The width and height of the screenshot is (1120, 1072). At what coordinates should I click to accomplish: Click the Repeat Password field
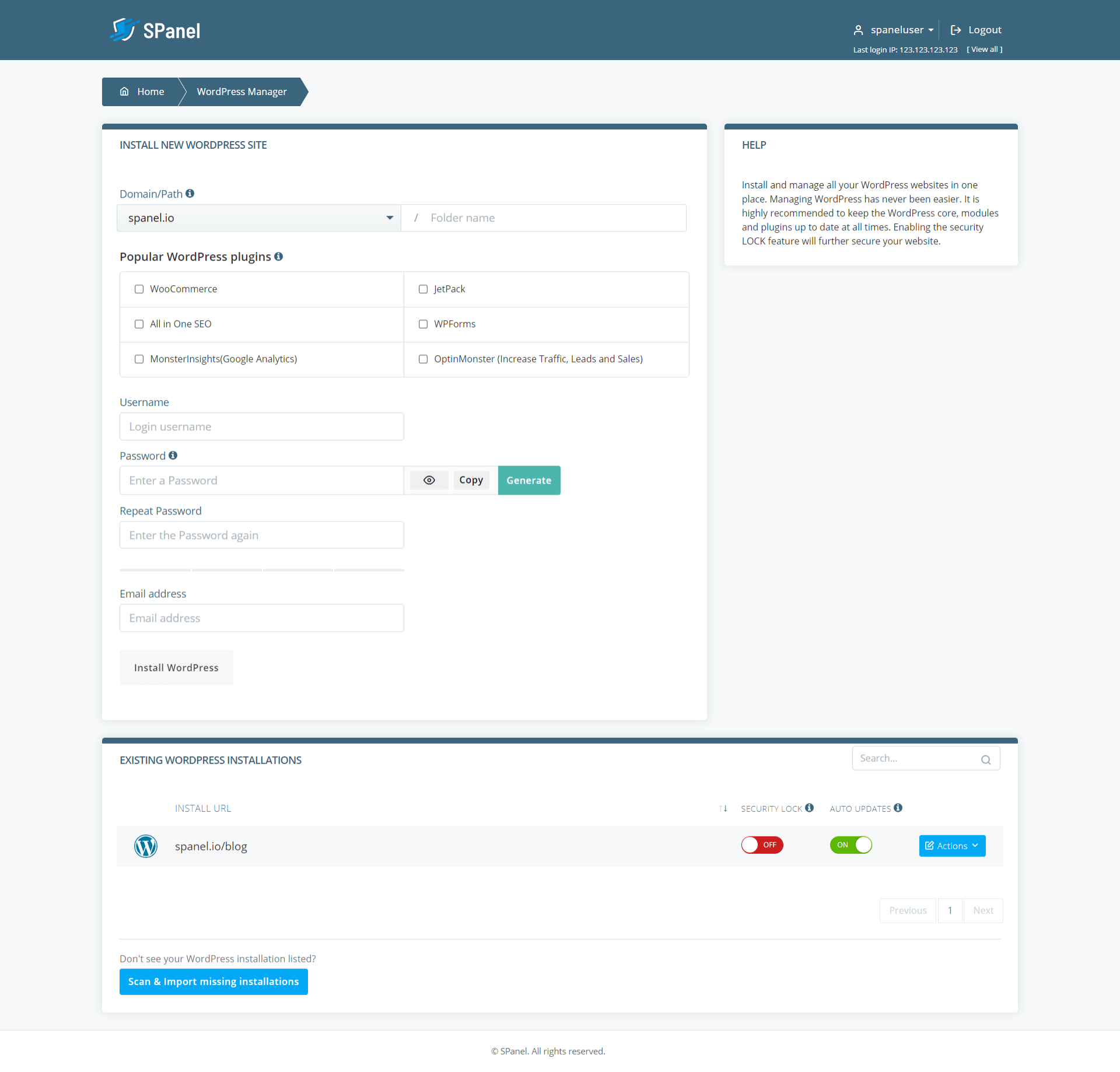point(262,535)
